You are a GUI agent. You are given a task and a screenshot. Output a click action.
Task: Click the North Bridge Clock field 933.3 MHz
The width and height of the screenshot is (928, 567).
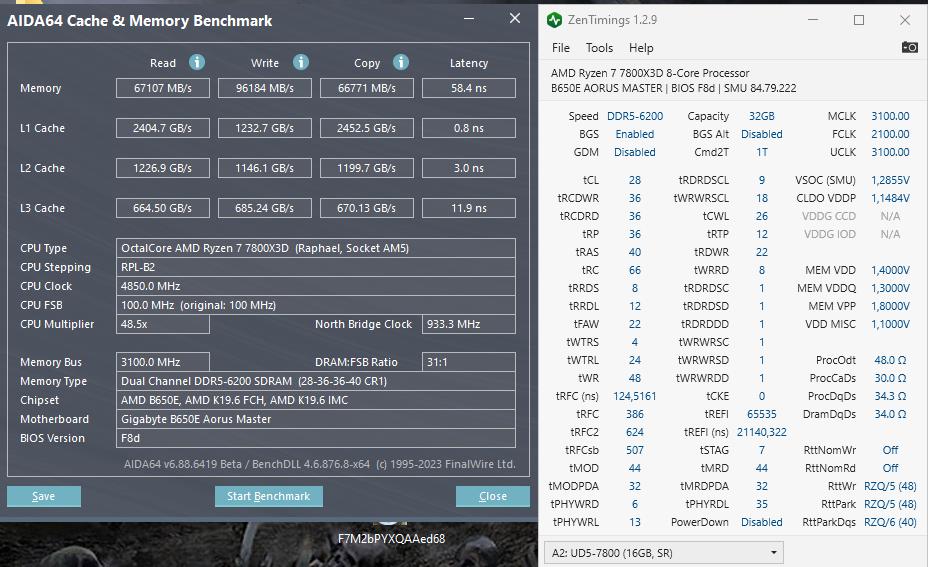click(x=469, y=324)
